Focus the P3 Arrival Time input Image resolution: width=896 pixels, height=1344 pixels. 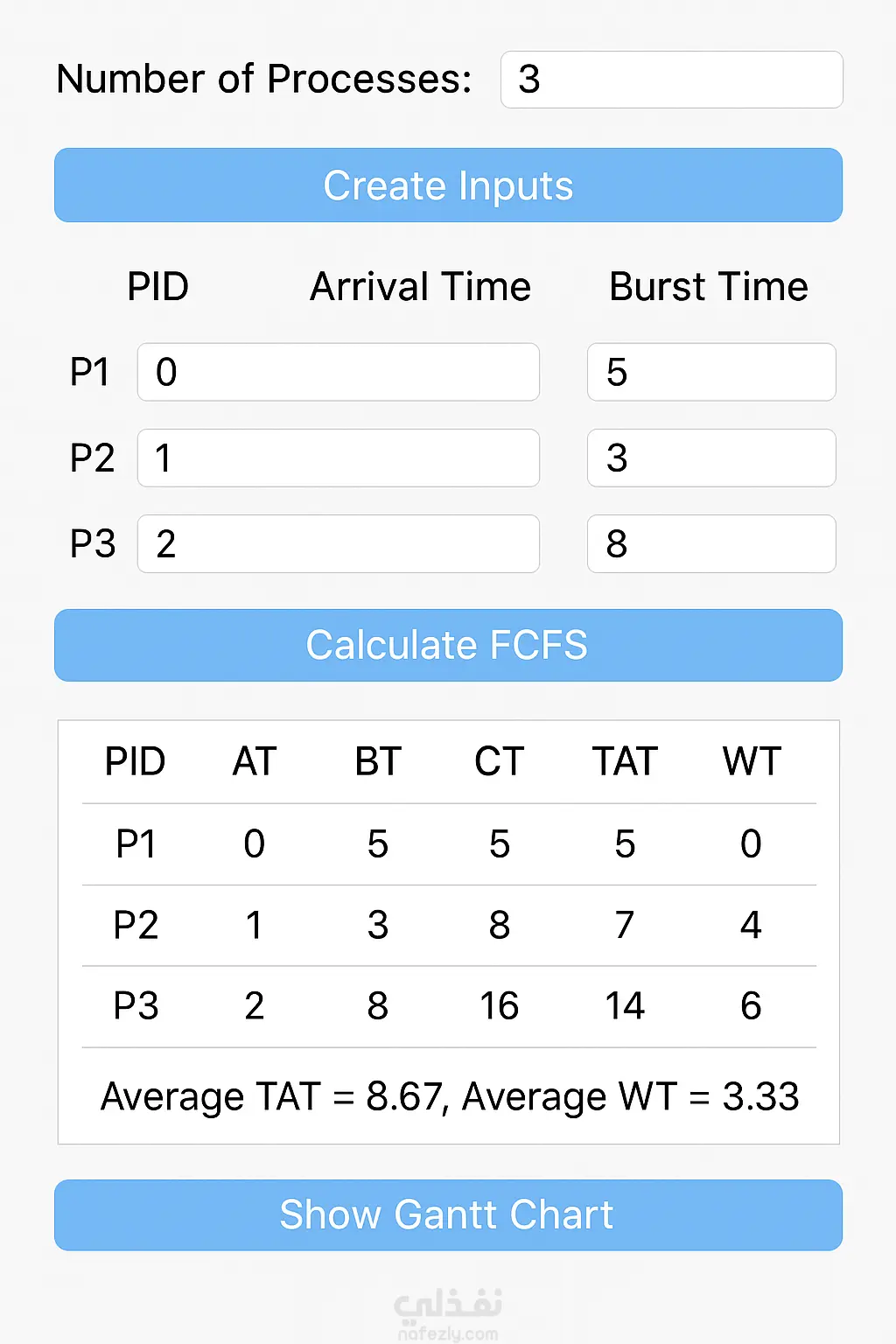[338, 543]
